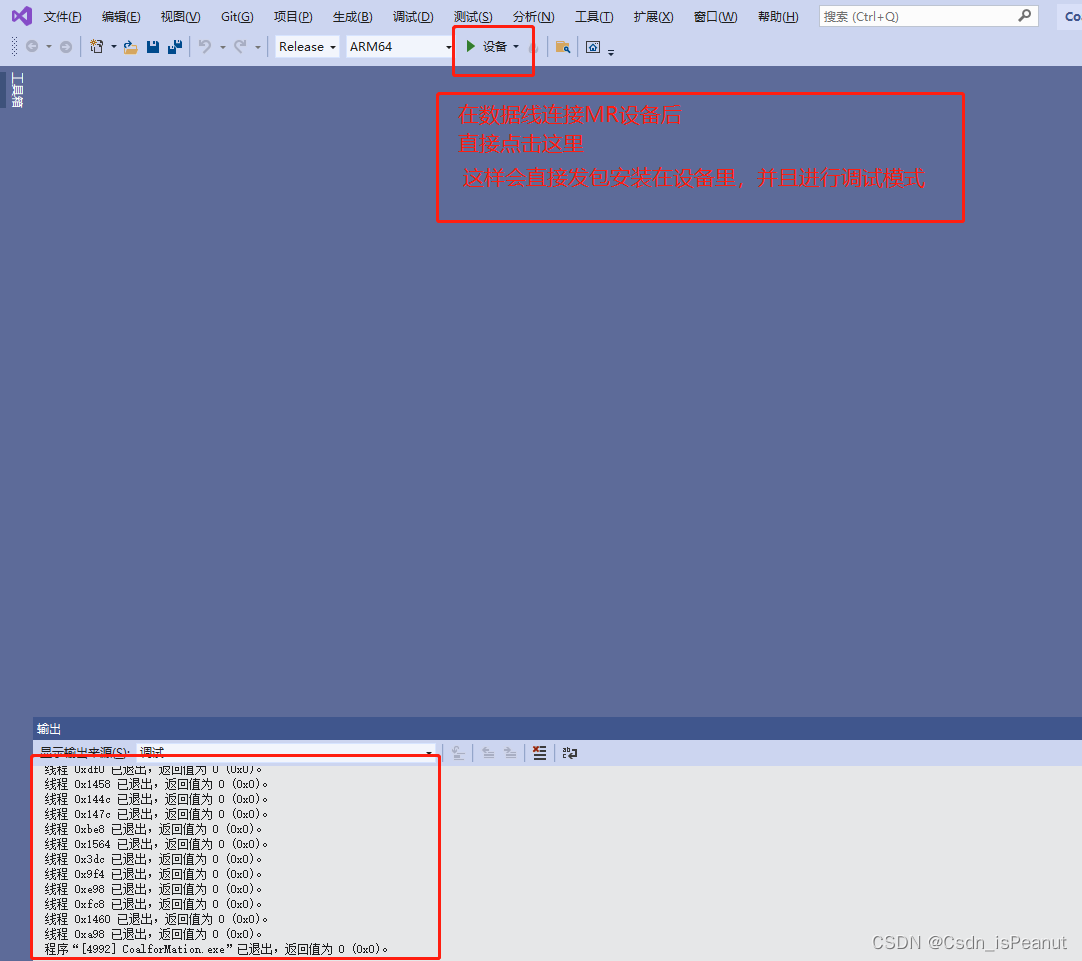This screenshot has height=961, width=1082.
Task: Open the 扩展(X) menu
Action: (x=653, y=17)
